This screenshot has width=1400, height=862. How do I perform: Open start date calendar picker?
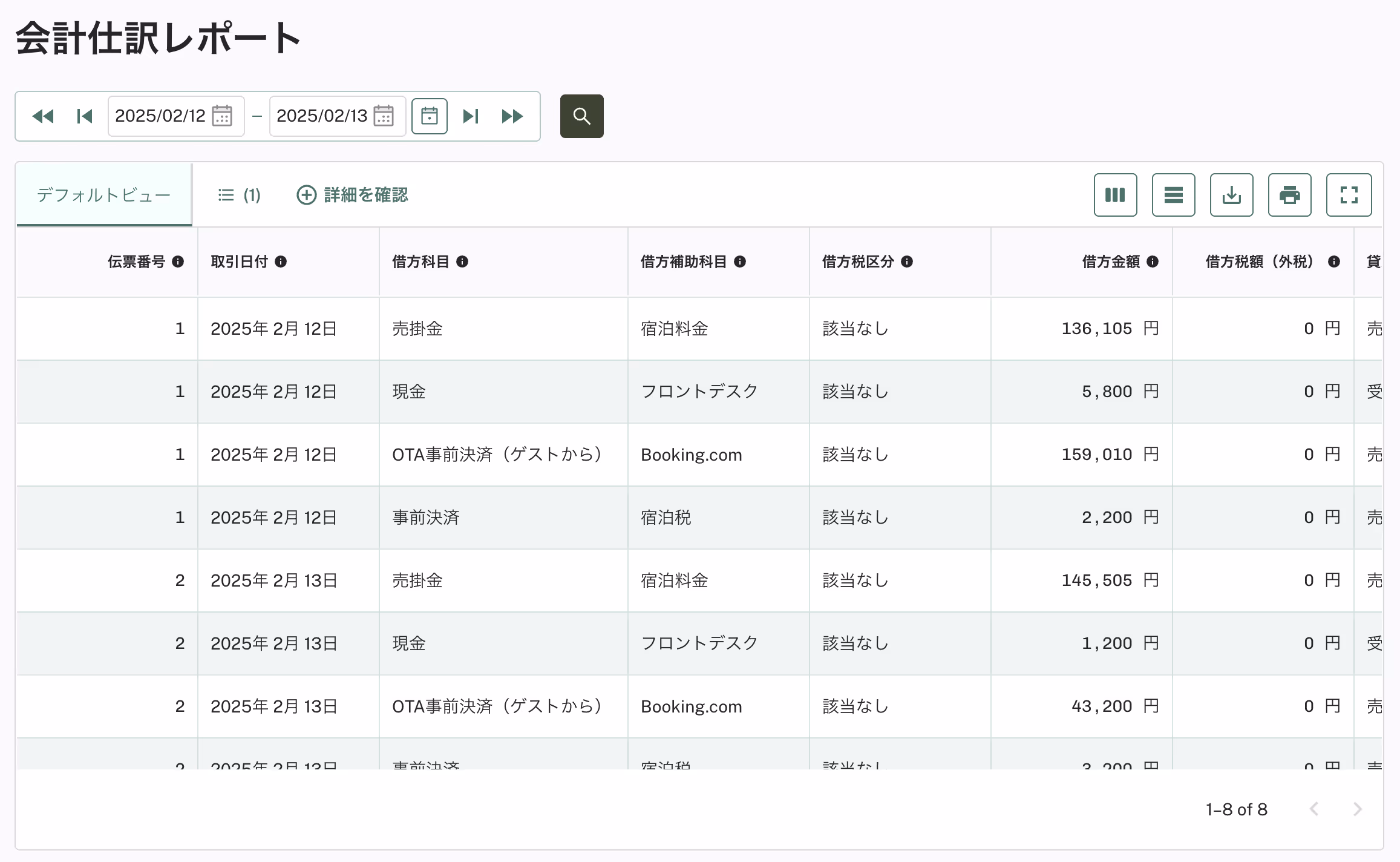point(222,116)
